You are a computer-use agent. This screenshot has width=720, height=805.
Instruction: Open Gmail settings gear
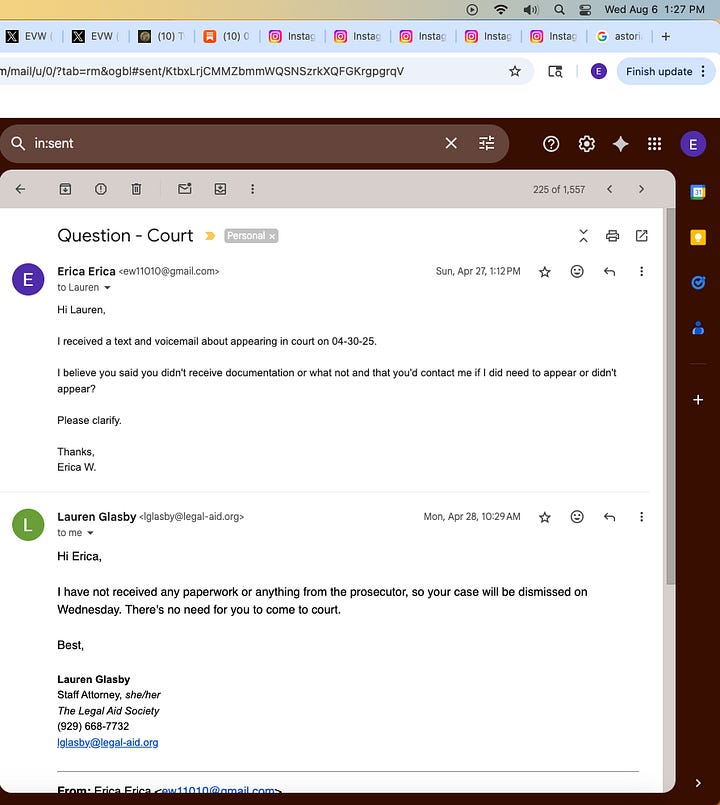(586, 144)
